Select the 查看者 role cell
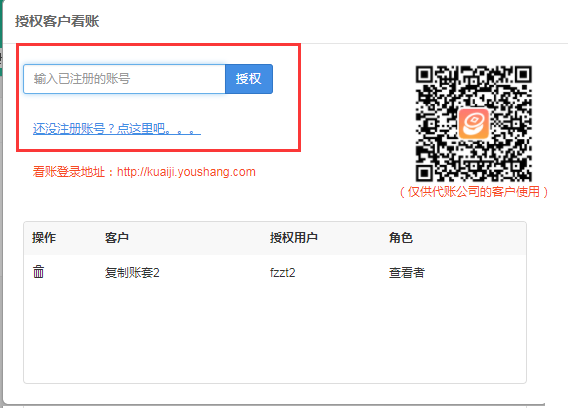Image resolution: width=568 pixels, height=408 pixels. (407, 272)
